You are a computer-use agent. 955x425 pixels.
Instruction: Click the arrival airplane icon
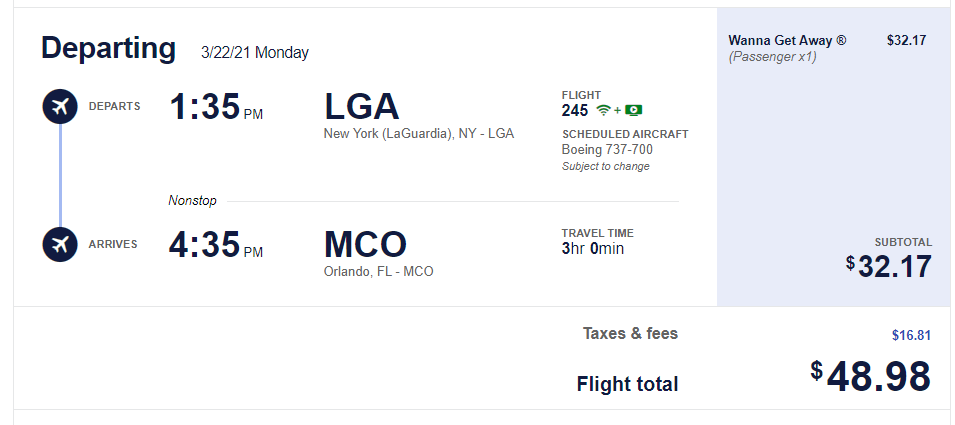(60, 244)
